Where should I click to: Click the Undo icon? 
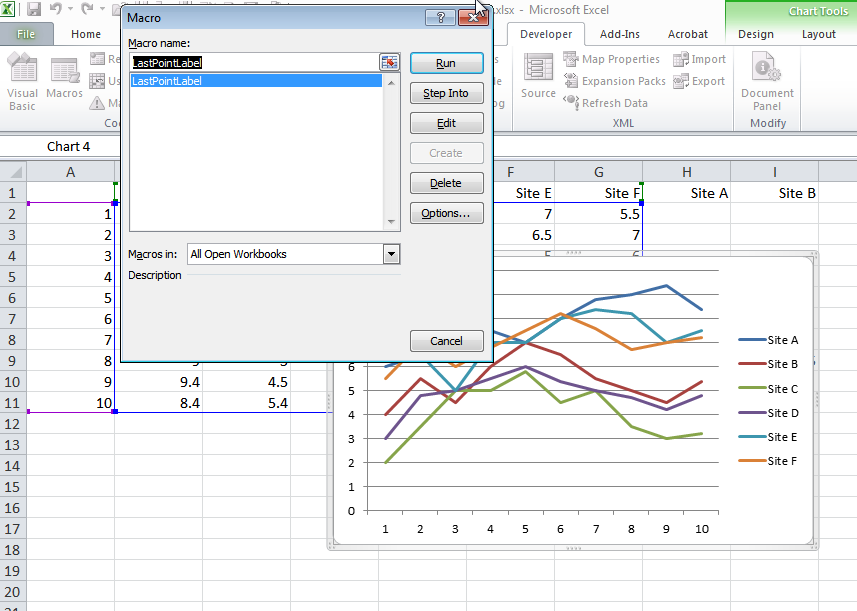pyautogui.click(x=55, y=9)
